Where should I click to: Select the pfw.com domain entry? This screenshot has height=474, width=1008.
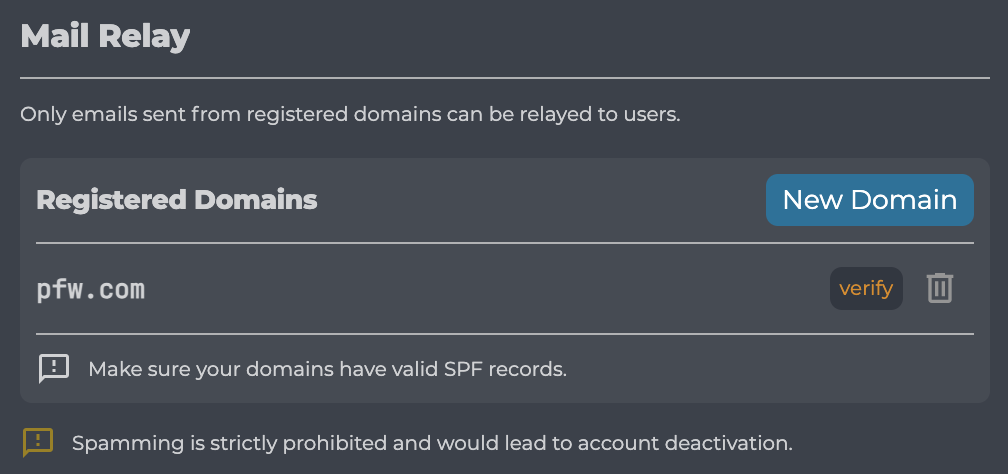click(x=91, y=290)
